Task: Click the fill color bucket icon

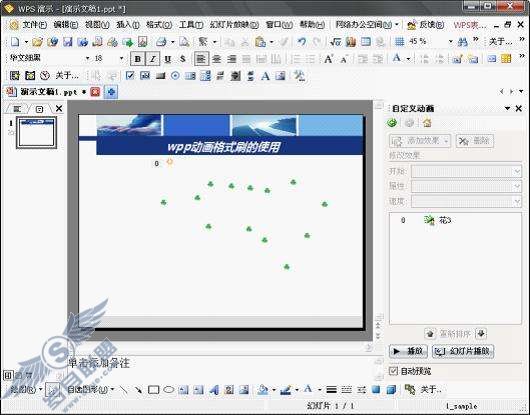Action: click(x=263, y=390)
